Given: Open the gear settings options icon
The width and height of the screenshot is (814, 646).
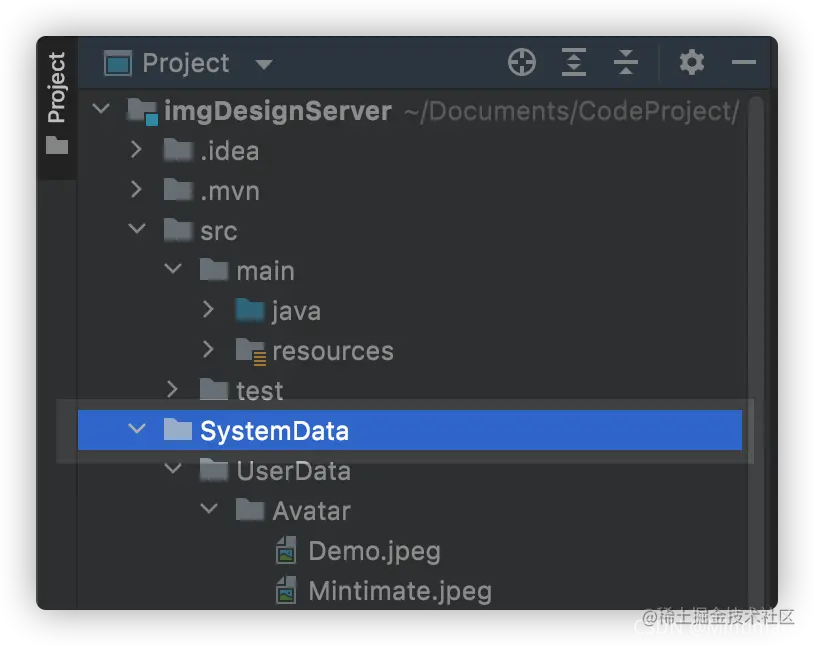Looking at the screenshot, I should (x=692, y=63).
